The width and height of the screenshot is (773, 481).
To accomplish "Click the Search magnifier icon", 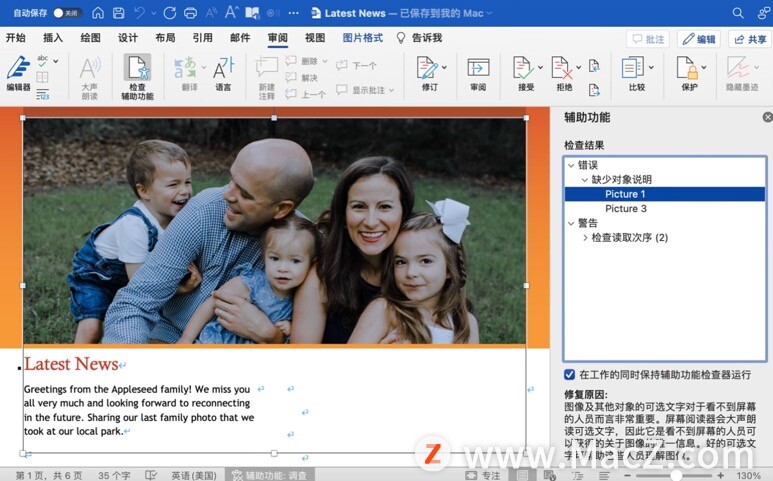I will pyautogui.click(x=738, y=13).
